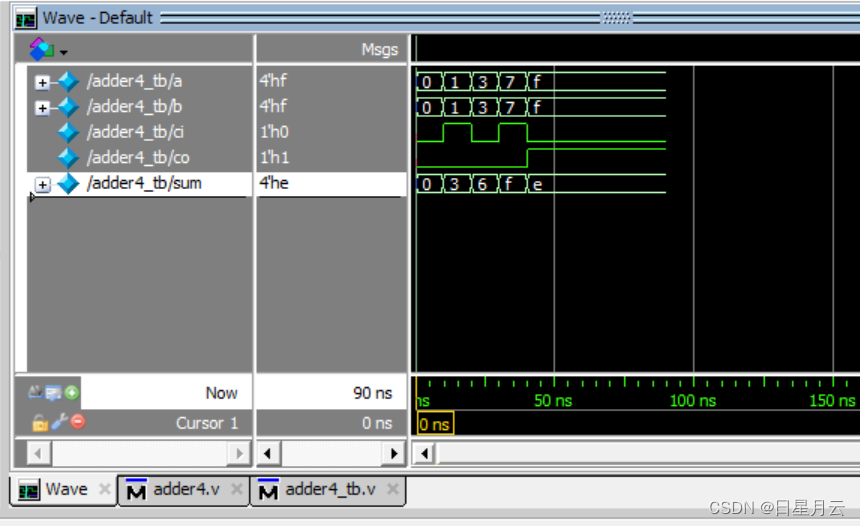The height and width of the screenshot is (526, 860).
Task: Select the /adder4_tb/ci signal
Action: 140,132
